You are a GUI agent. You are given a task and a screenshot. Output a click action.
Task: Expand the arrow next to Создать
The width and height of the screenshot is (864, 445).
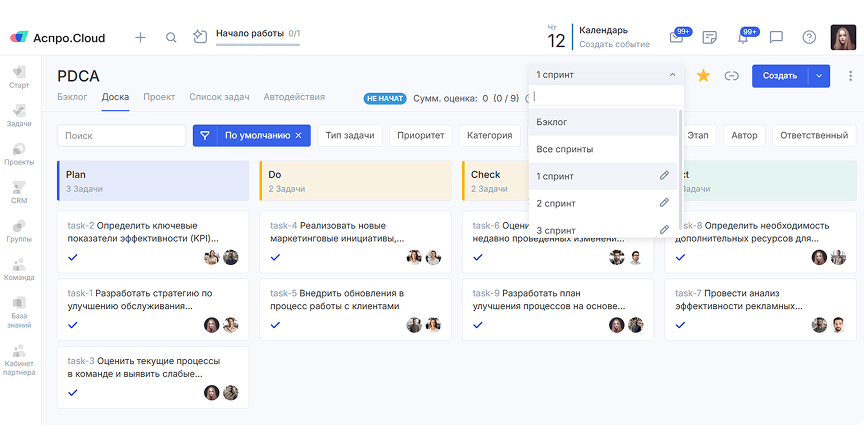(x=819, y=76)
